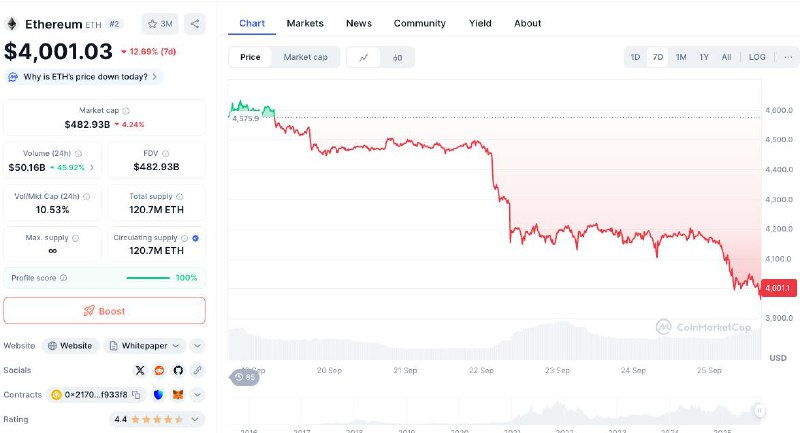Click the Boost button
Image resolution: width=800 pixels, height=433 pixels.
(104, 311)
